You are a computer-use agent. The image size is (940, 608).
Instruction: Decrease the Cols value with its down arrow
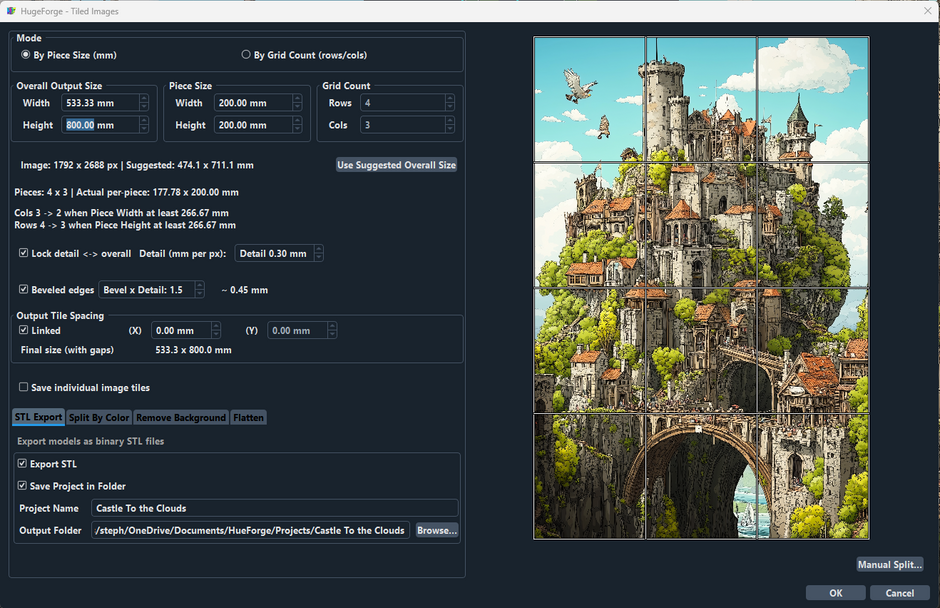tap(451, 128)
